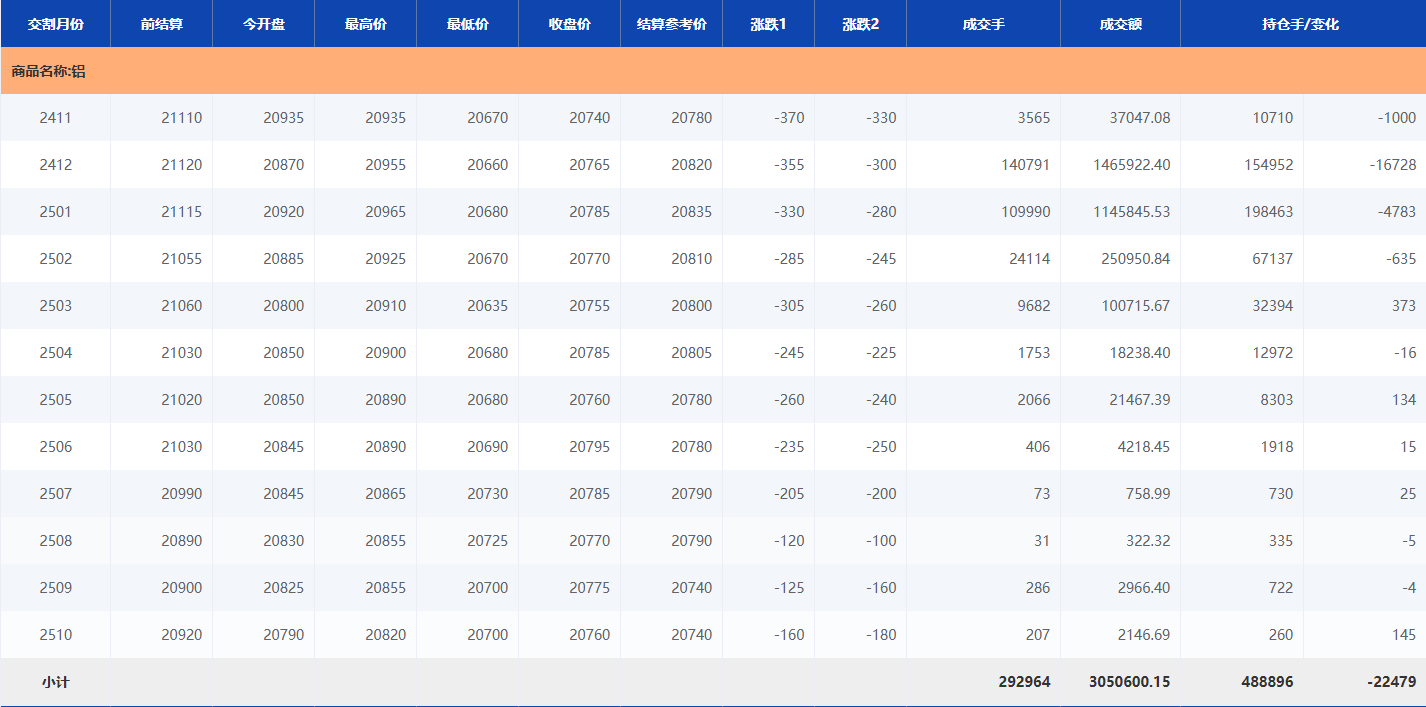Click the 持仓手/变化 column header
This screenshot has height=707, width=1426.
click(1300, 24)
